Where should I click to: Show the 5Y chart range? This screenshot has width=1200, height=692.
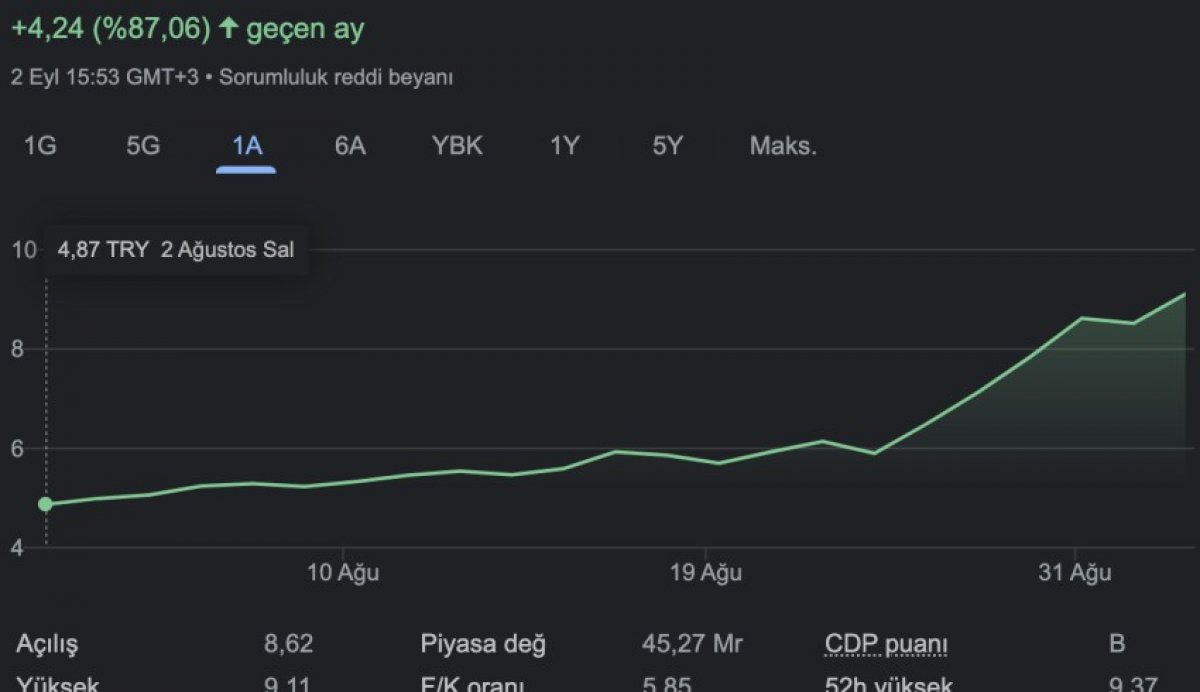[x=667, y=146]
